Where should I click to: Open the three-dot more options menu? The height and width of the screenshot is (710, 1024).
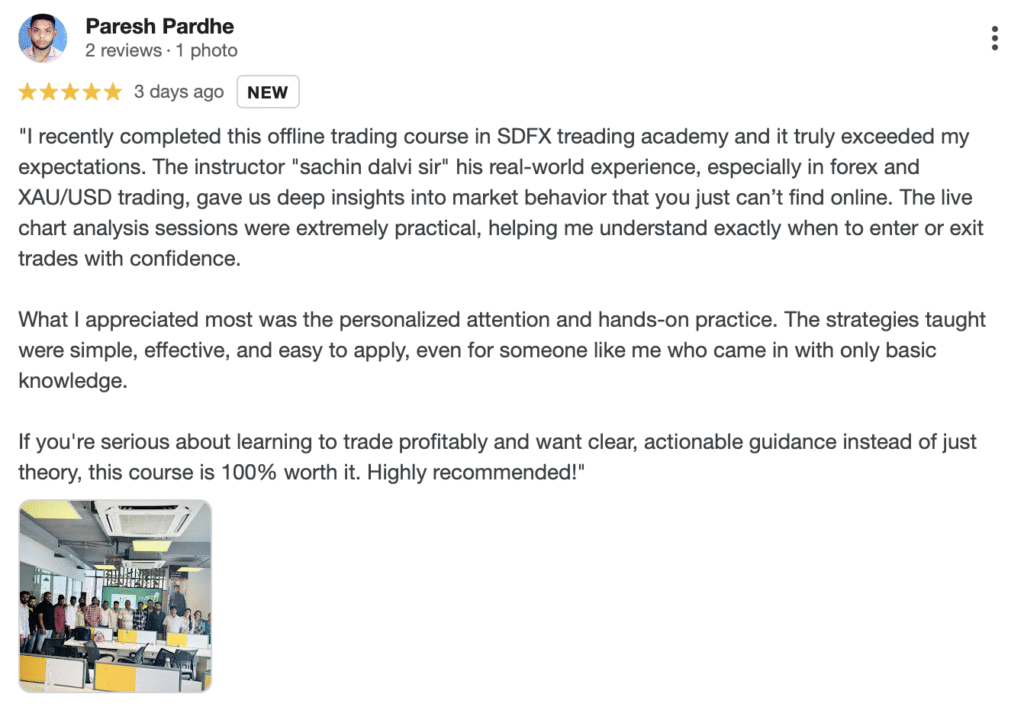click(x=994, y=39)
